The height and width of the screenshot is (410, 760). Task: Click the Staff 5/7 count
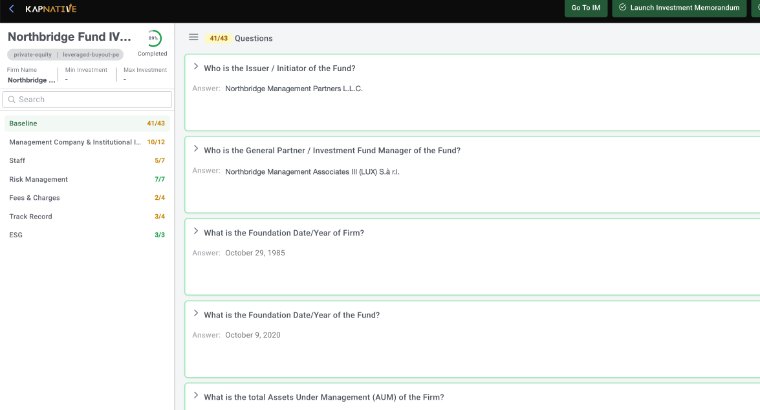(x=160, y=160)
